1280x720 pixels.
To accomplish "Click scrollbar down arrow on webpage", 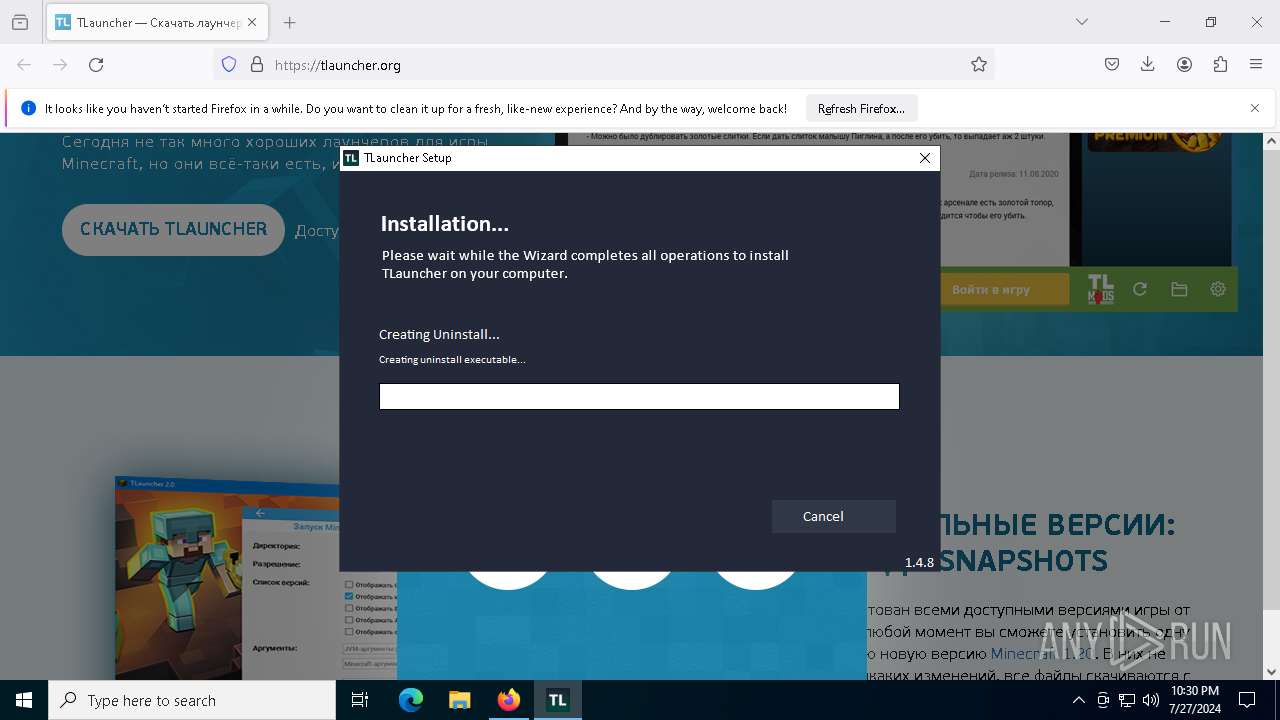I will tap(1271, 671).
